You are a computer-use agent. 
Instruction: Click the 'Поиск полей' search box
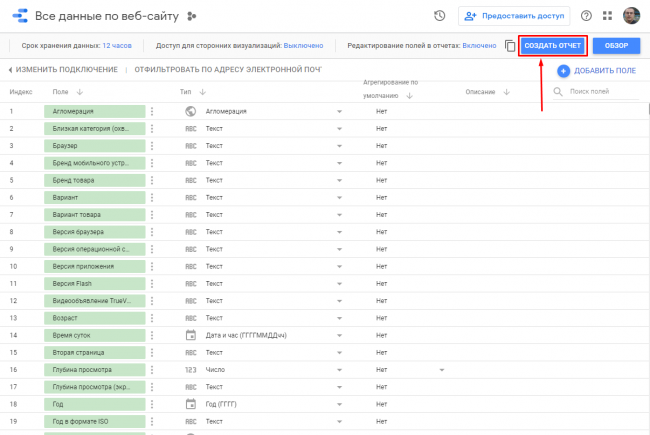600,92
